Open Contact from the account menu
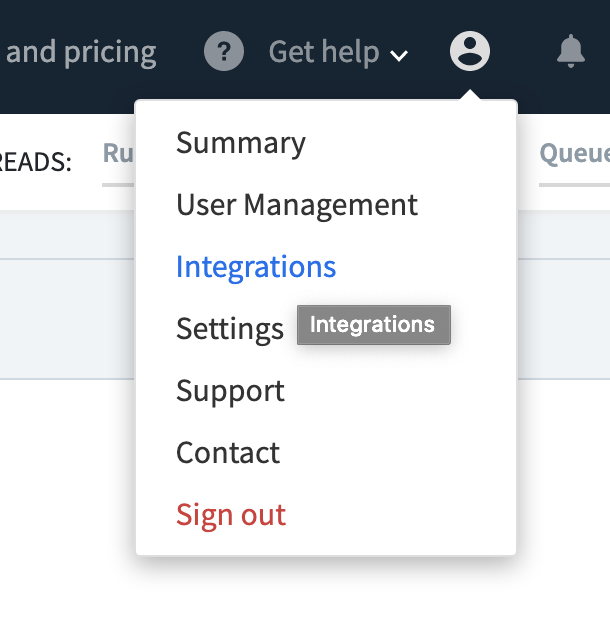The image size is (610, 639). point(228,453)
